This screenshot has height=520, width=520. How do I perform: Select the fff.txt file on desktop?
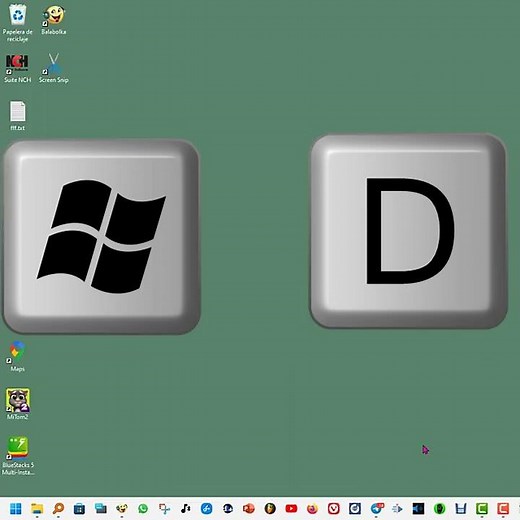tap(17, 116)
